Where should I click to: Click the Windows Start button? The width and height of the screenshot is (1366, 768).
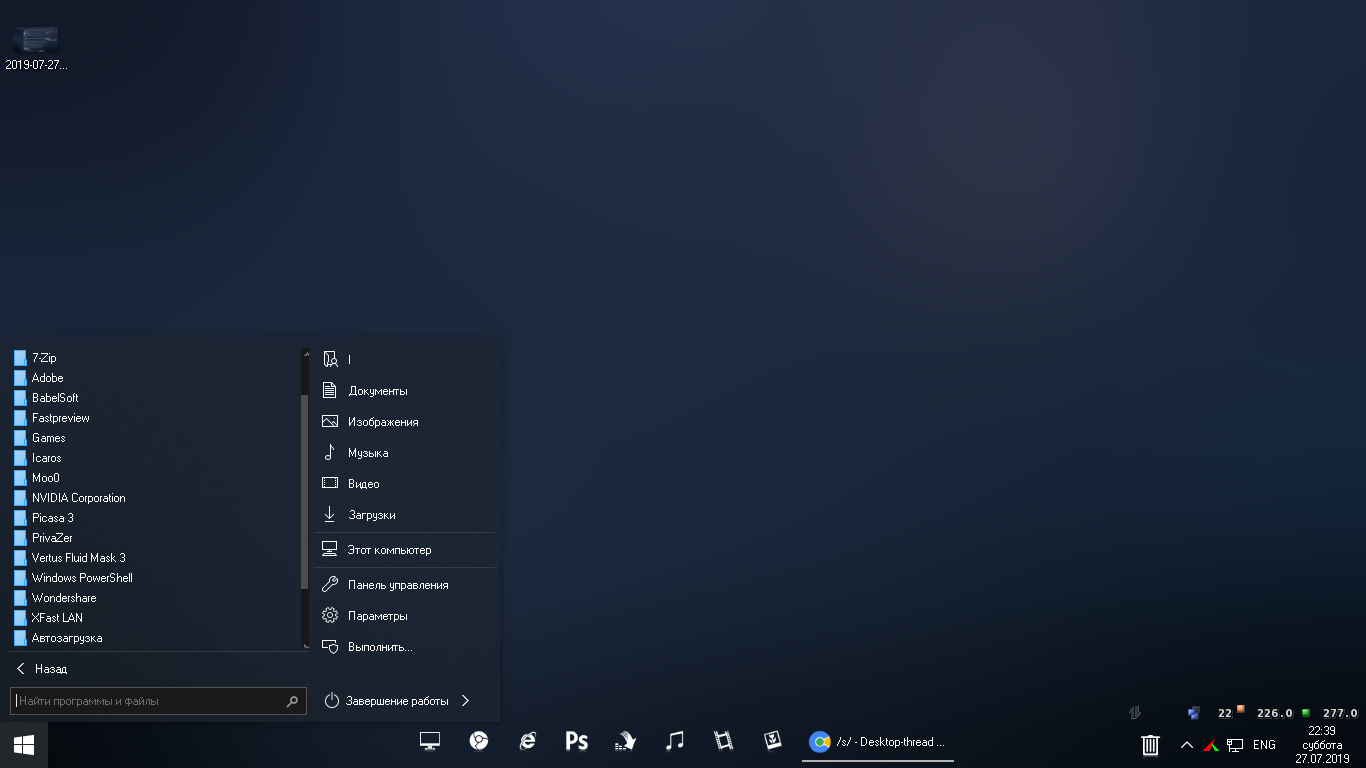pyautogui.click(x=24, y=745)
